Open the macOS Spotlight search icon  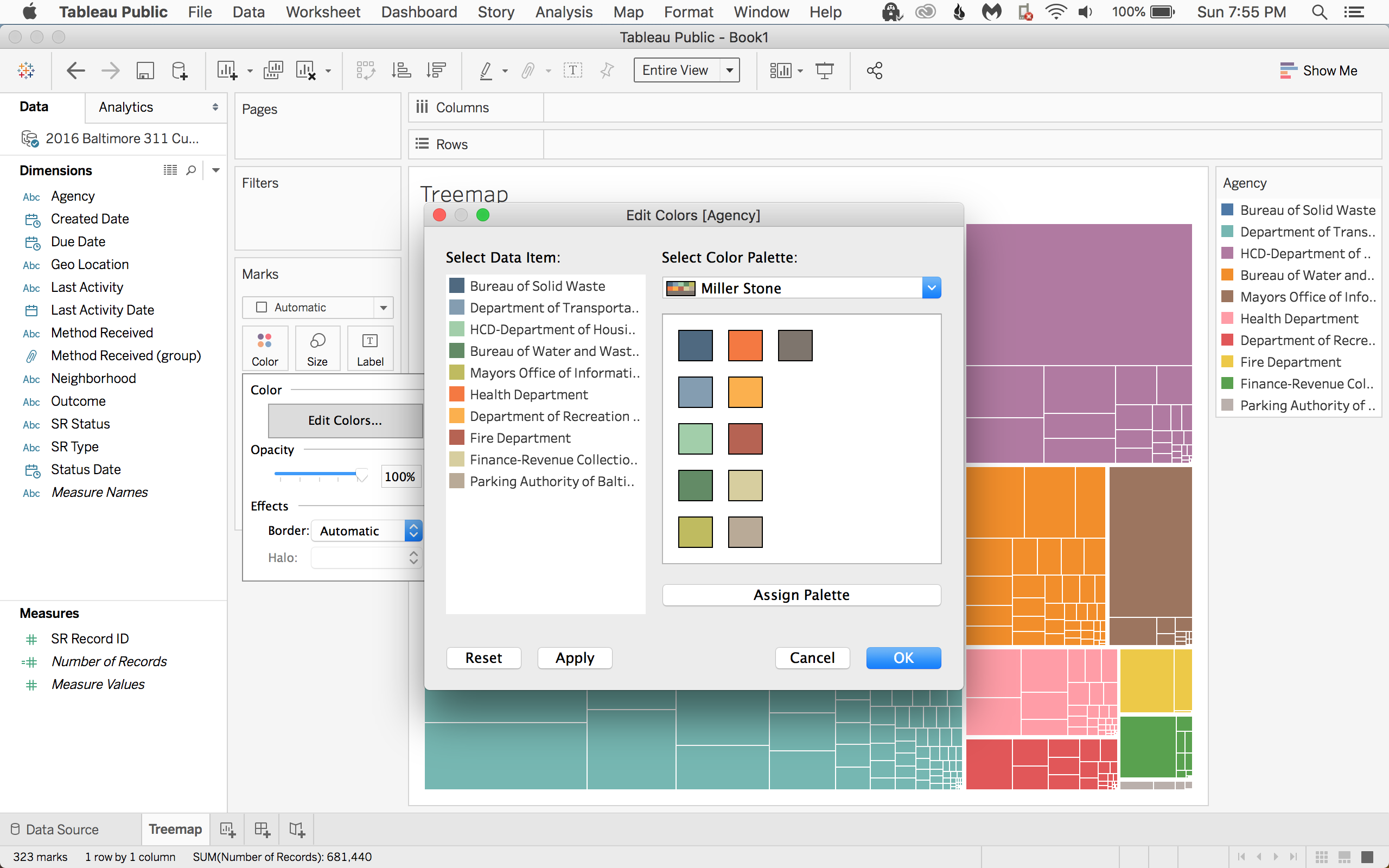[1319, 12]
